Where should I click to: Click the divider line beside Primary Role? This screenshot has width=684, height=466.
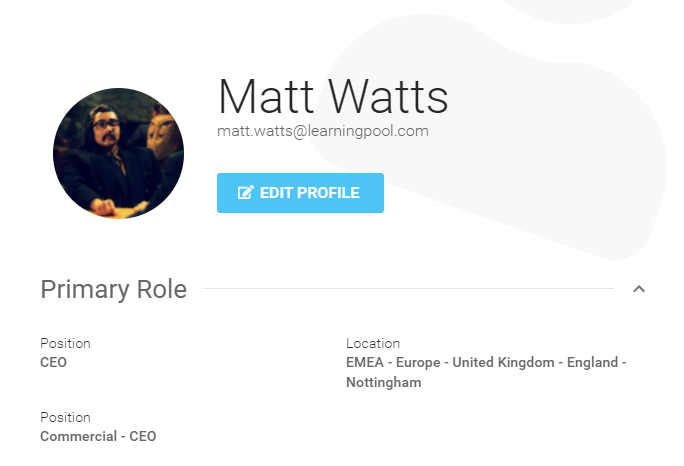coord(408,289)
